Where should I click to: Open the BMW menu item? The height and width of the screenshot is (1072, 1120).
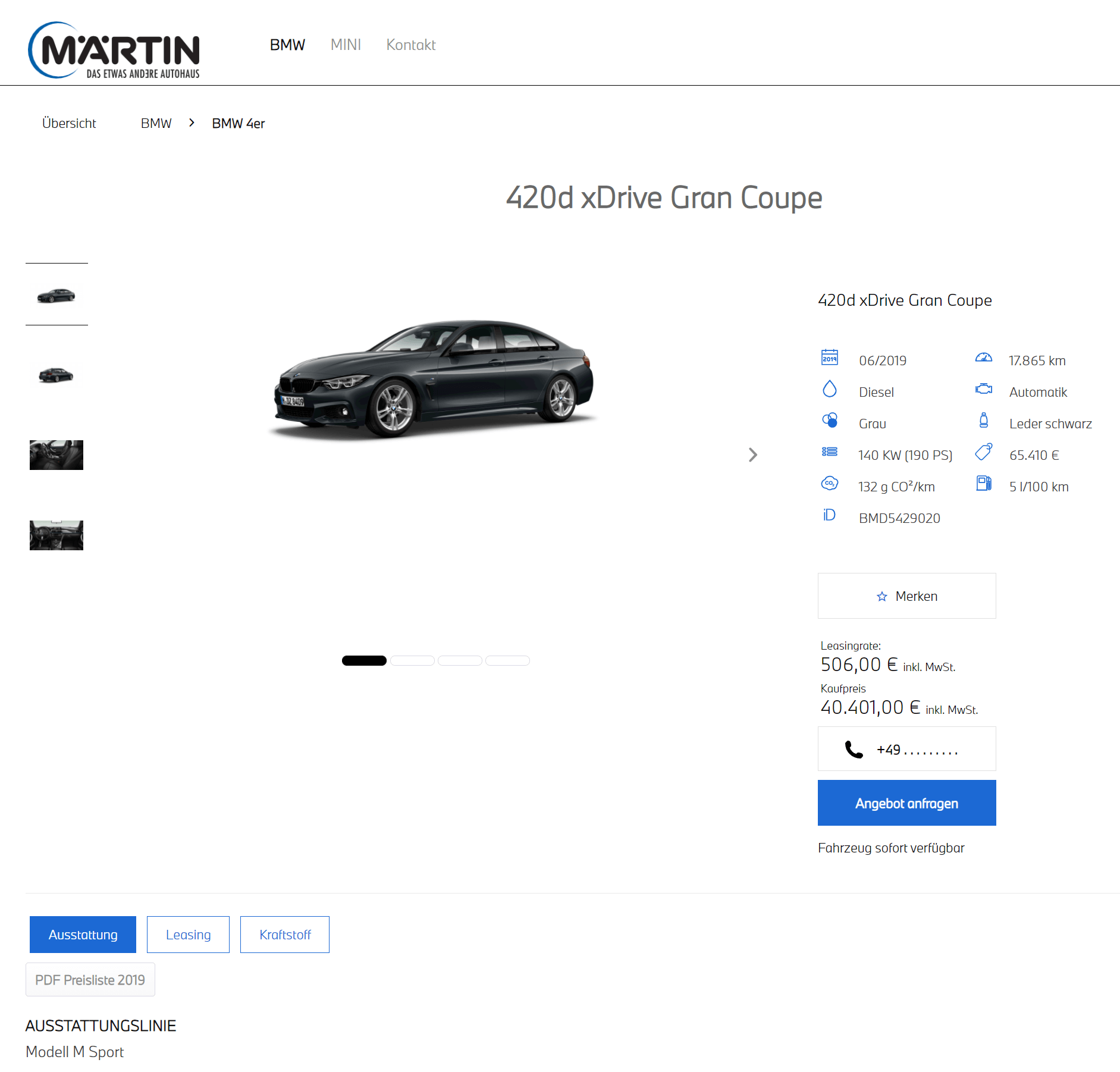[x=287, y=45]
